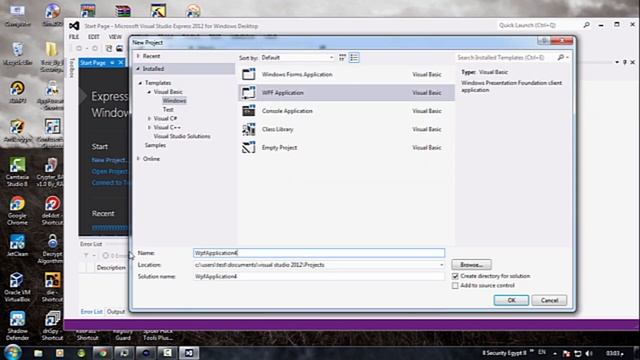The width and height of the screenshot is (640, 360).
Task: Select the Visual Studio Solutions tree item
Action: 182,136
